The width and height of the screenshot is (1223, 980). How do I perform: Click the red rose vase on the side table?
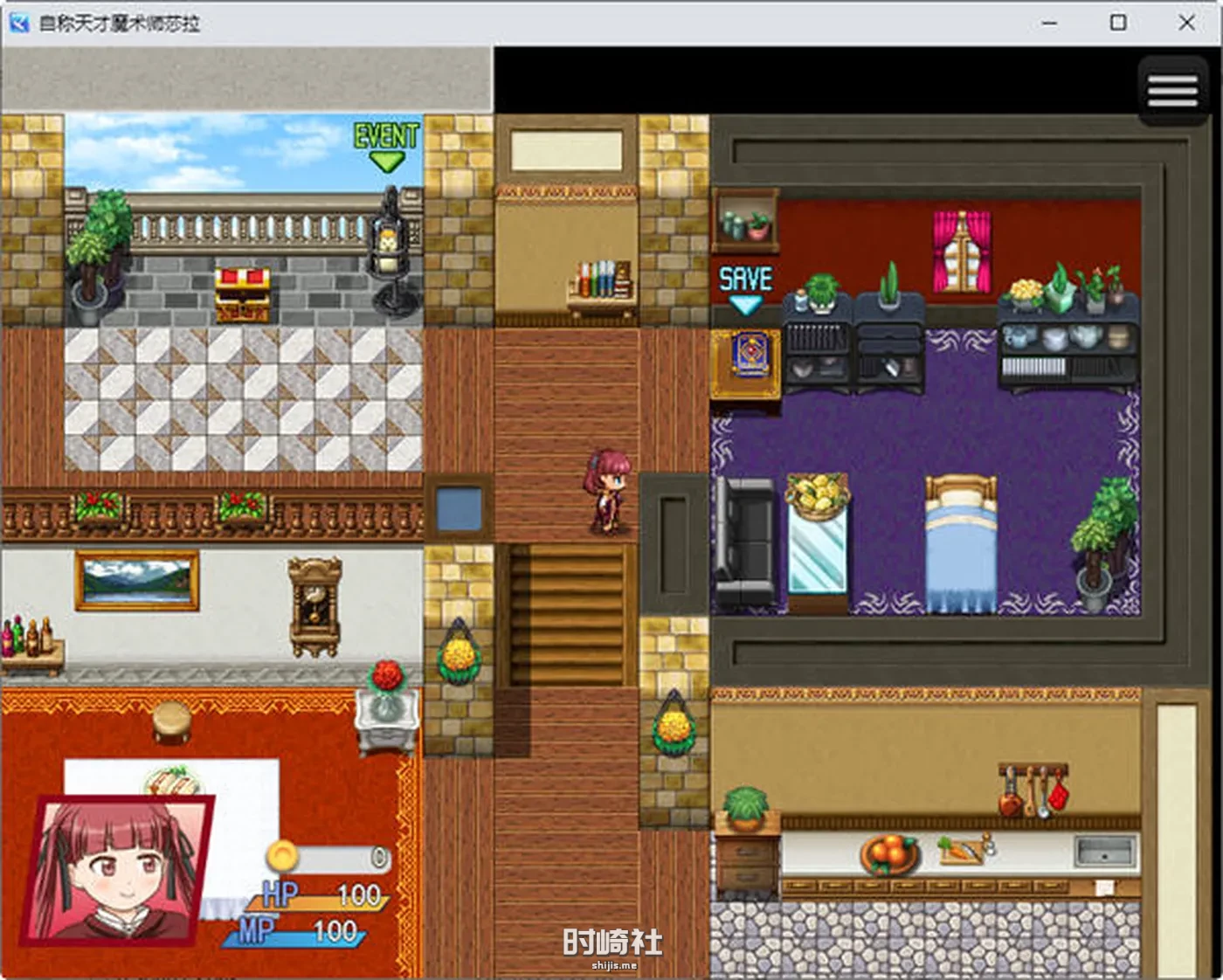(387, 690)
